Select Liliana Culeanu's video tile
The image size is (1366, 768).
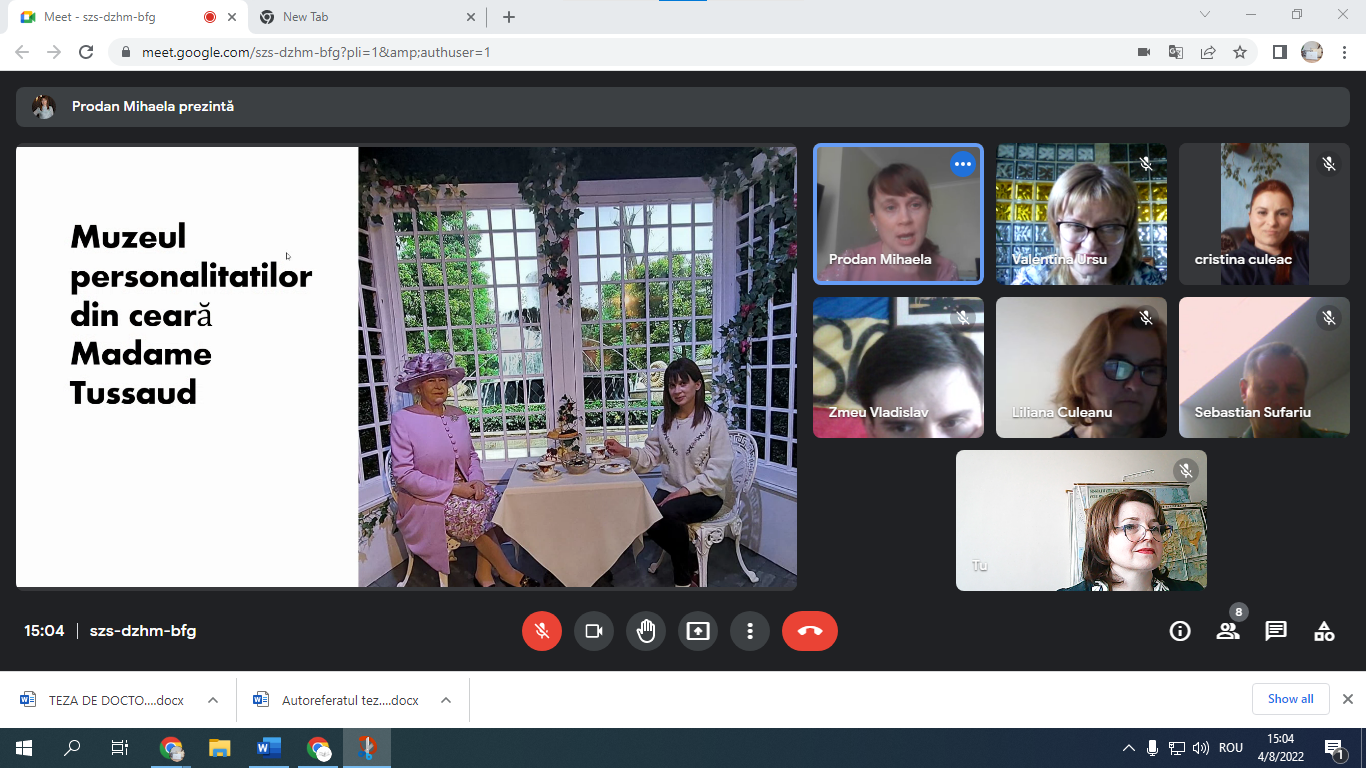(x=1081, y=367)
